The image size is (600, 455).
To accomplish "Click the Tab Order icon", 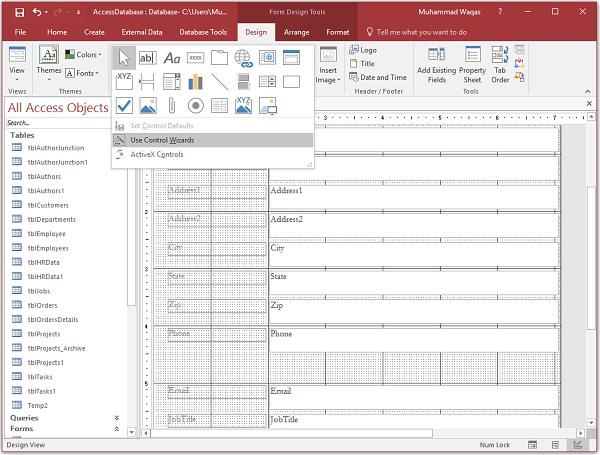I will (x=500, y=64).
